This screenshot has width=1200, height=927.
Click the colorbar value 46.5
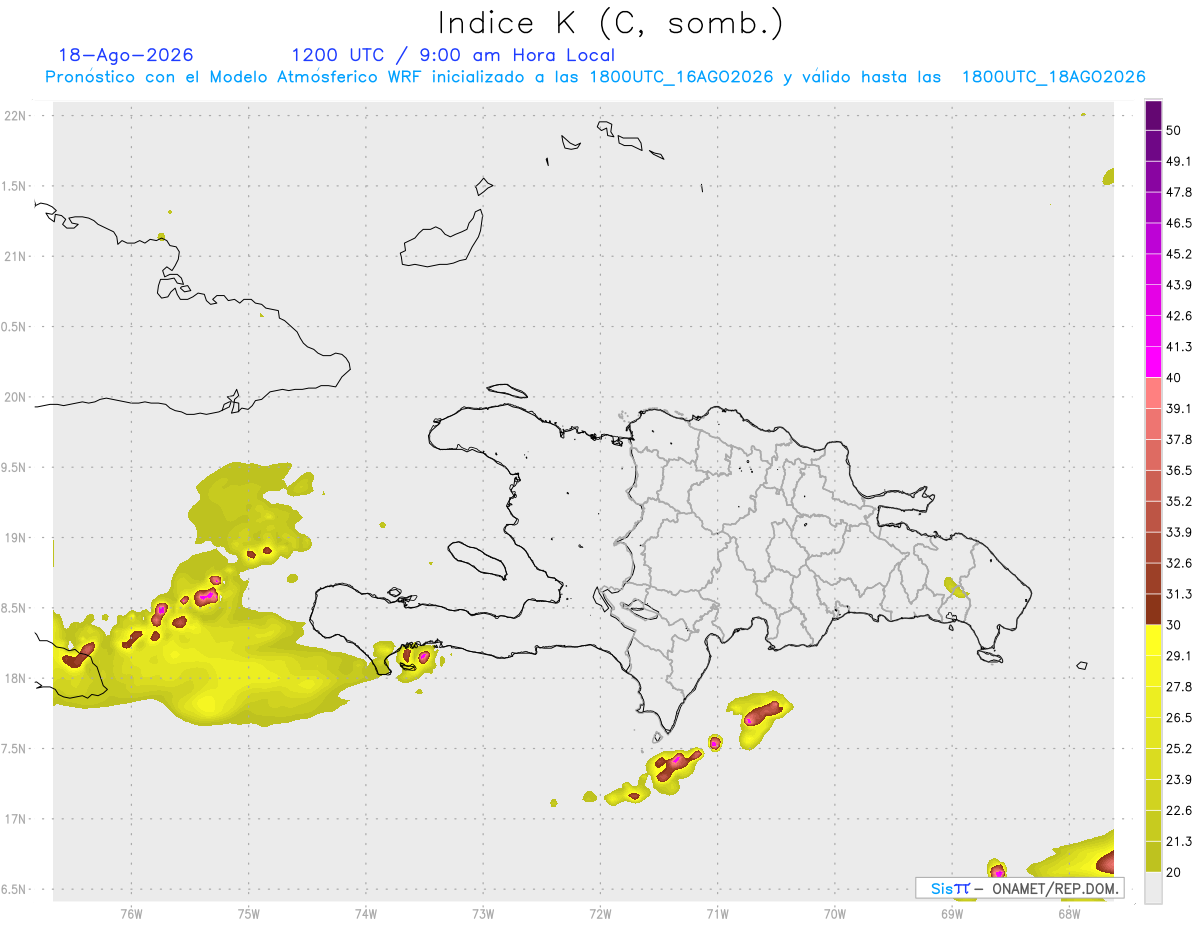click(x=1179, y=223)
